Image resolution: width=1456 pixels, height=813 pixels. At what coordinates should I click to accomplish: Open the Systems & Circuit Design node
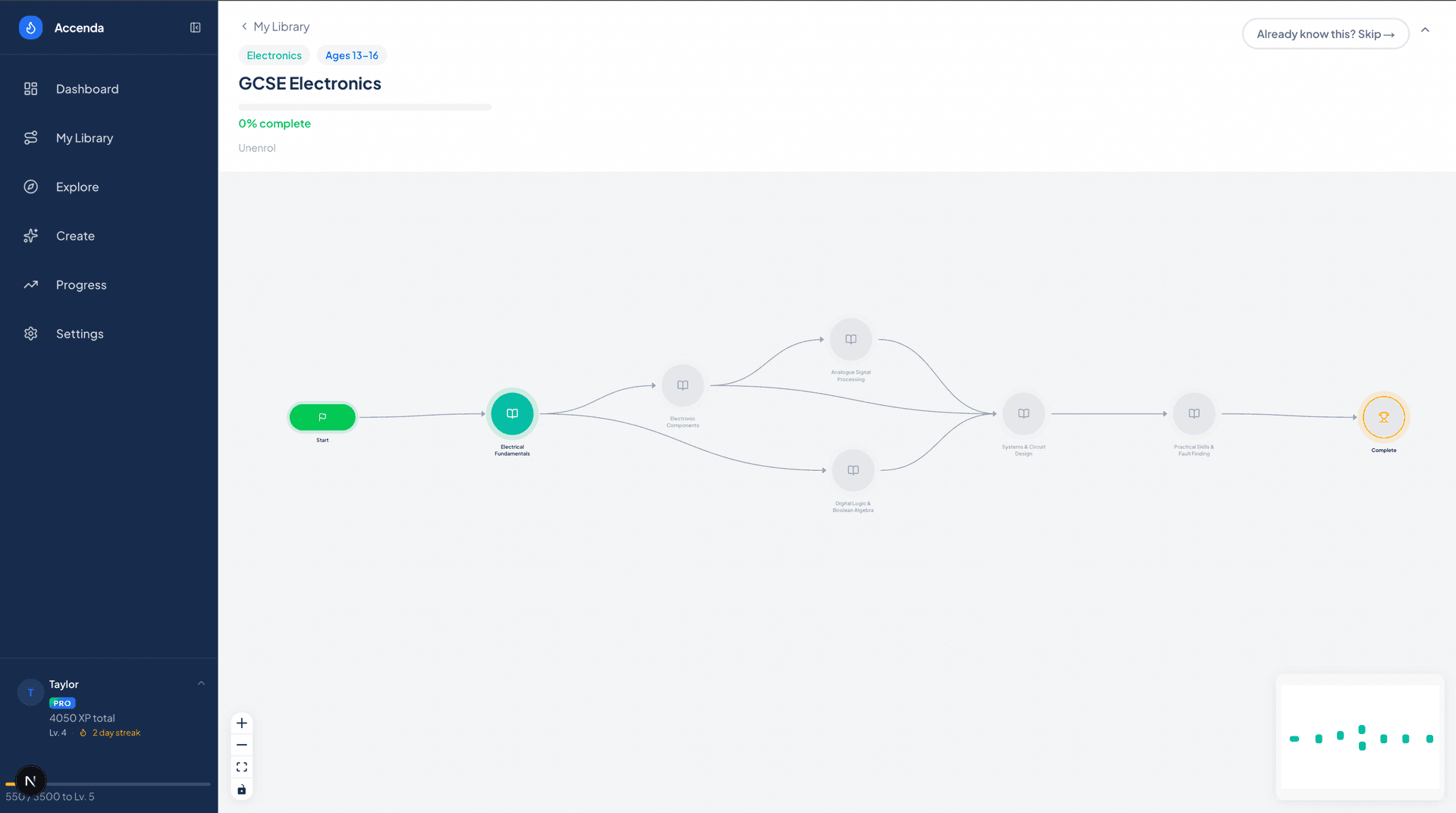point(1024,413)
